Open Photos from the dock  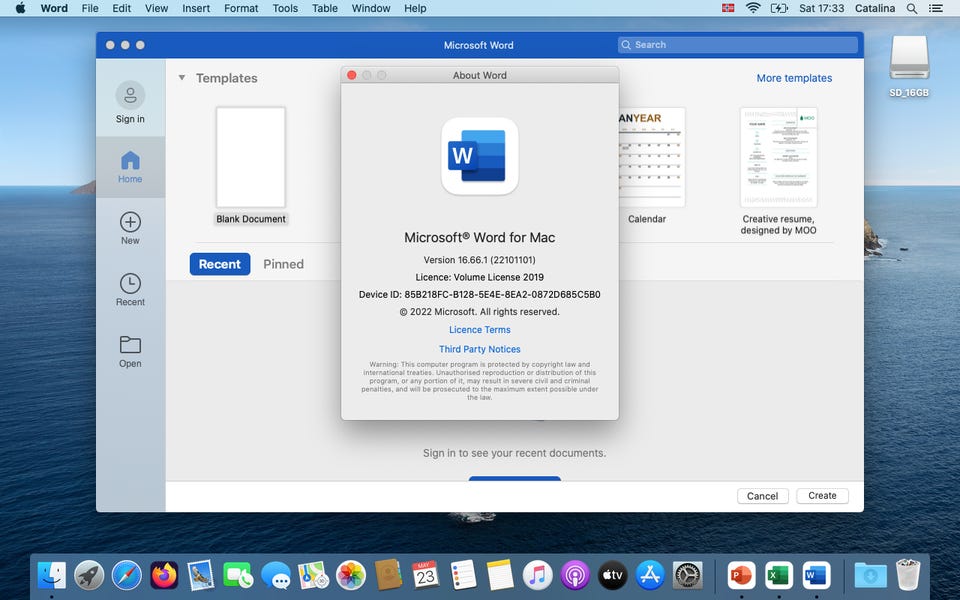coord(351,576)
